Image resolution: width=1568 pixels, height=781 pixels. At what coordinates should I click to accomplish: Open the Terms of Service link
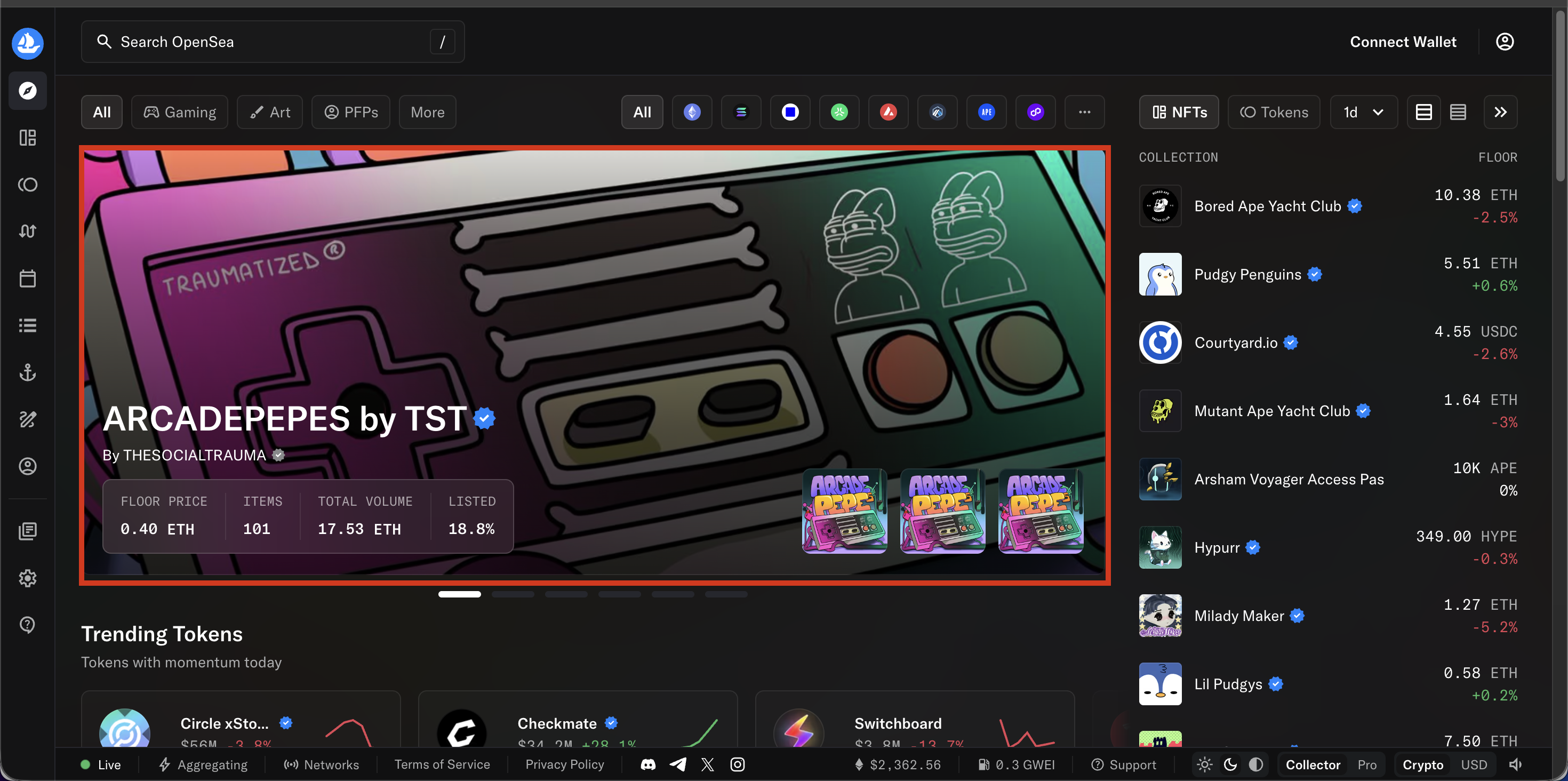click(x=442, y=764)
